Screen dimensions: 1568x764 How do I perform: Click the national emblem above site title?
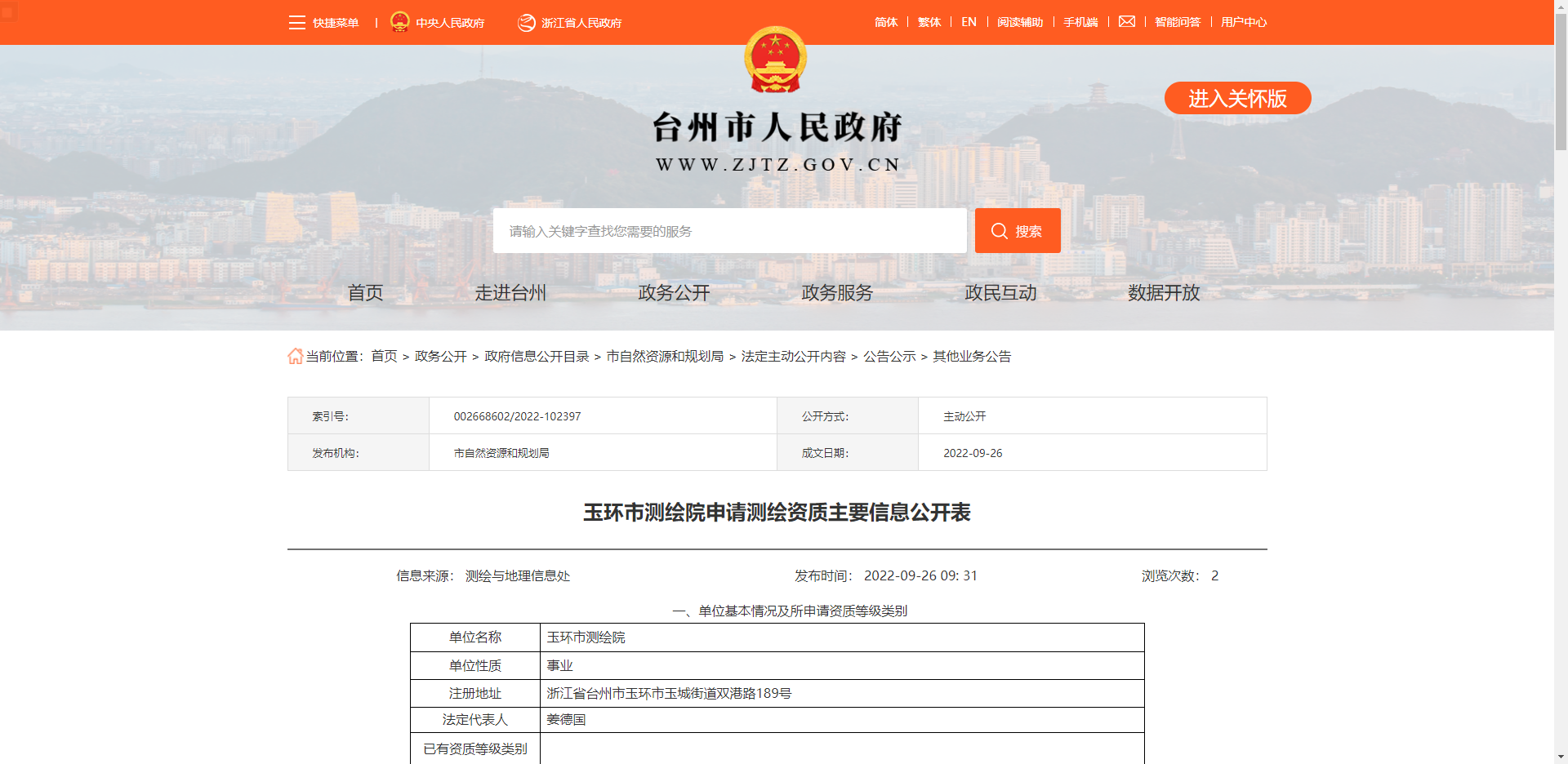775,60
